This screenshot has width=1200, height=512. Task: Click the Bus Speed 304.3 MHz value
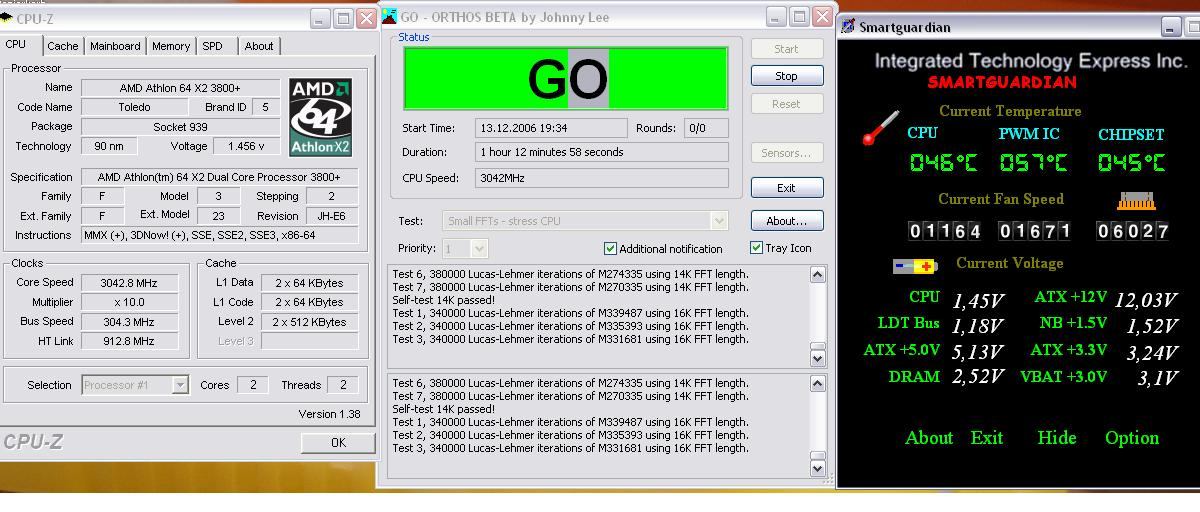129,322
